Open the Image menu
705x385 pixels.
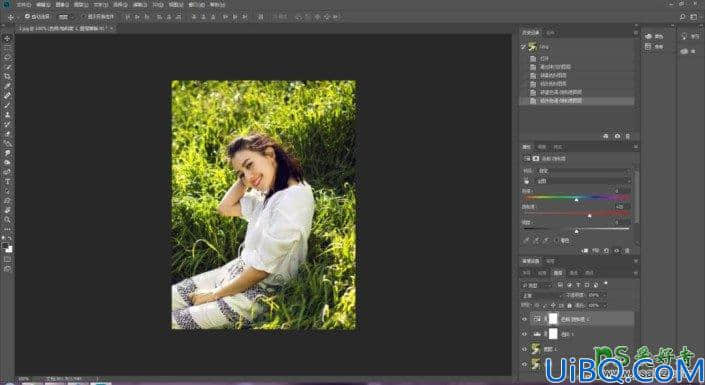pos(62,5)
